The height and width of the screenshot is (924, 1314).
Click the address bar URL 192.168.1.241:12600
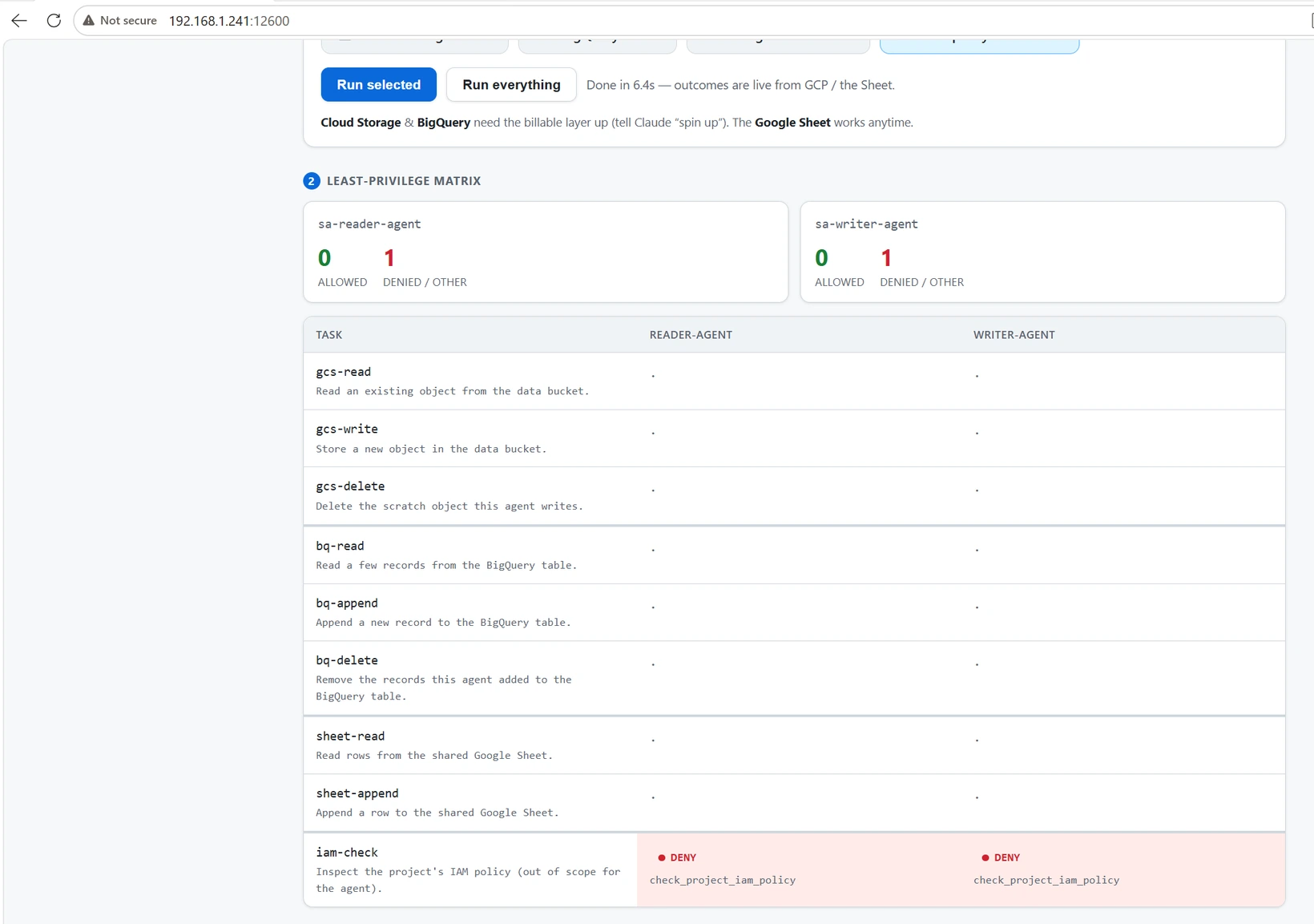229,21
